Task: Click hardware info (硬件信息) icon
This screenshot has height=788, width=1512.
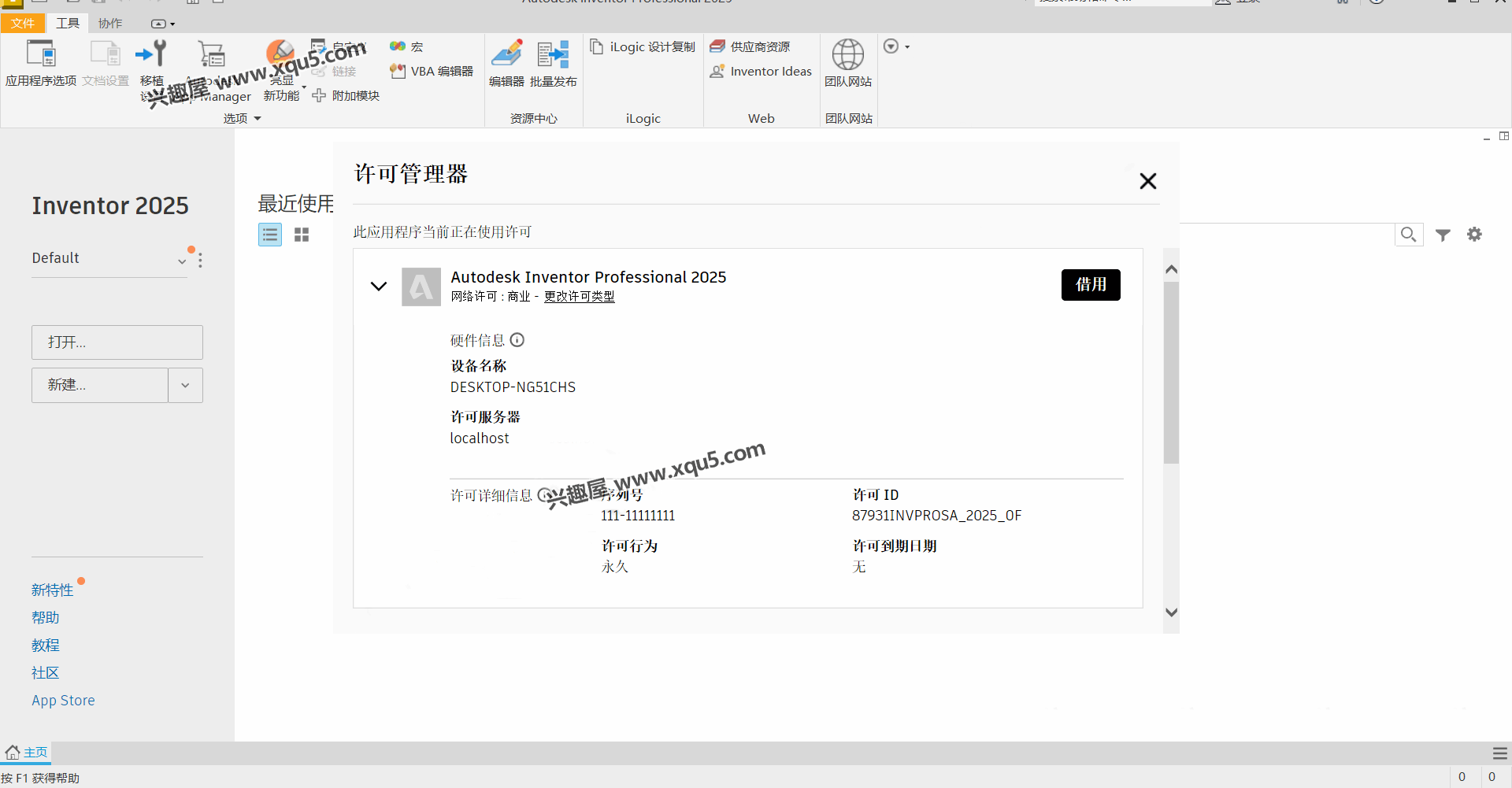Action: pyautogui.click(x=517, y=340)
